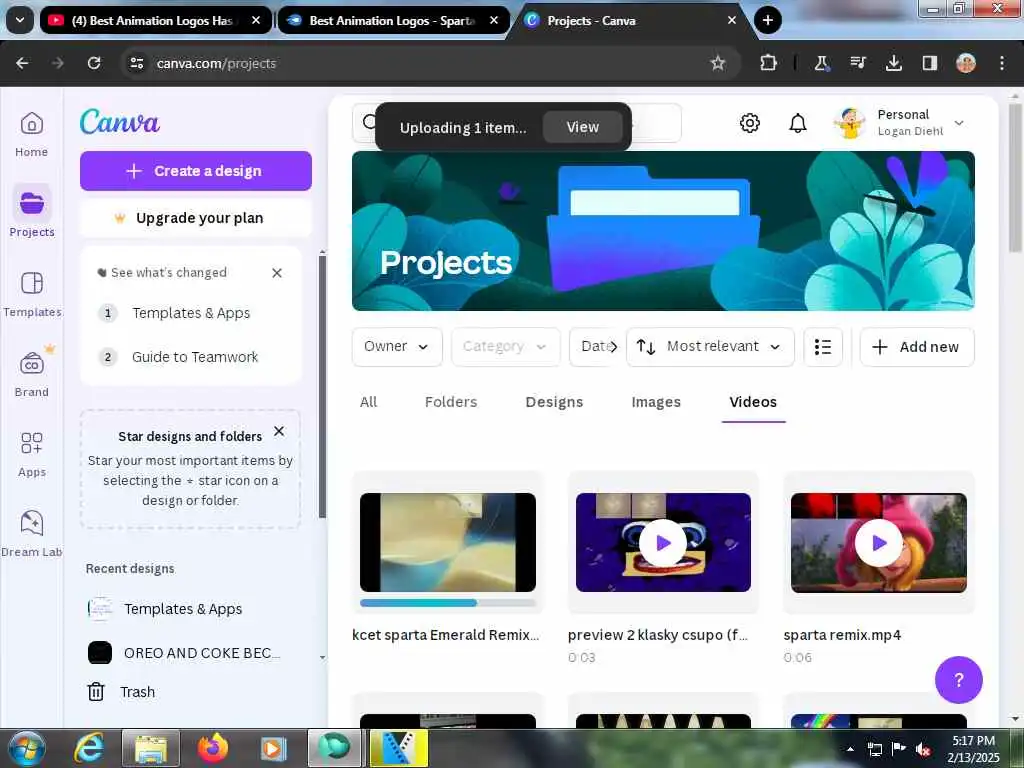Open the Dream Lab icon
The image size is (1024, 768).
coord(31,523)
